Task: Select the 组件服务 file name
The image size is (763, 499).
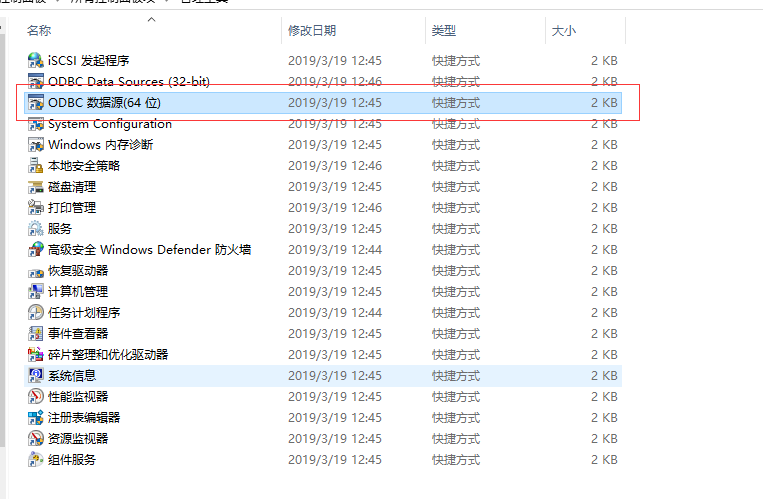Action: pyautogui.click(x=72, y=460)
